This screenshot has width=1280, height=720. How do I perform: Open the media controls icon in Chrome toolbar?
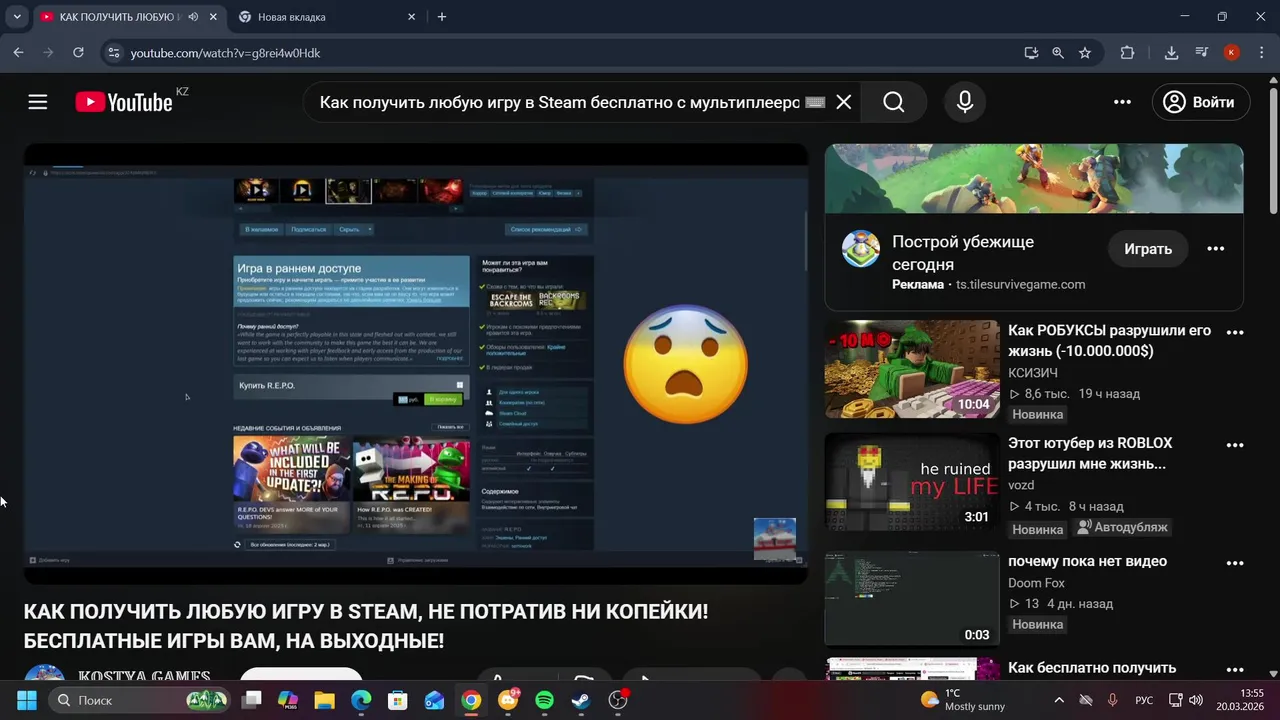tap(1202, 53)
